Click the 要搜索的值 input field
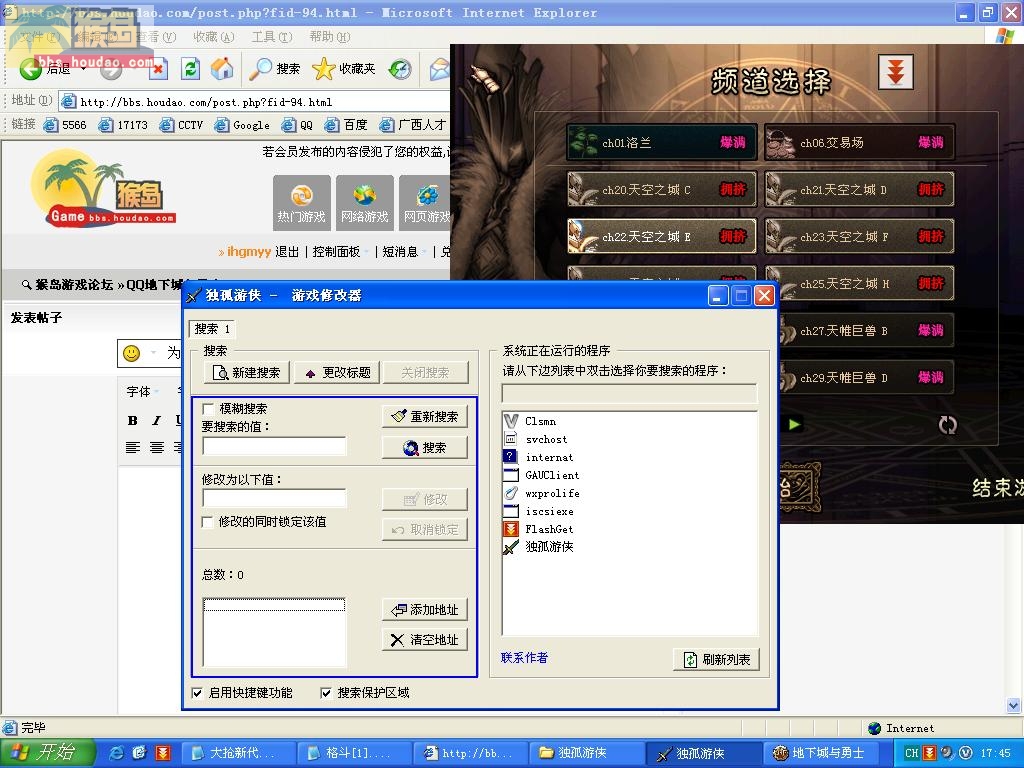 tap(274, 446)
